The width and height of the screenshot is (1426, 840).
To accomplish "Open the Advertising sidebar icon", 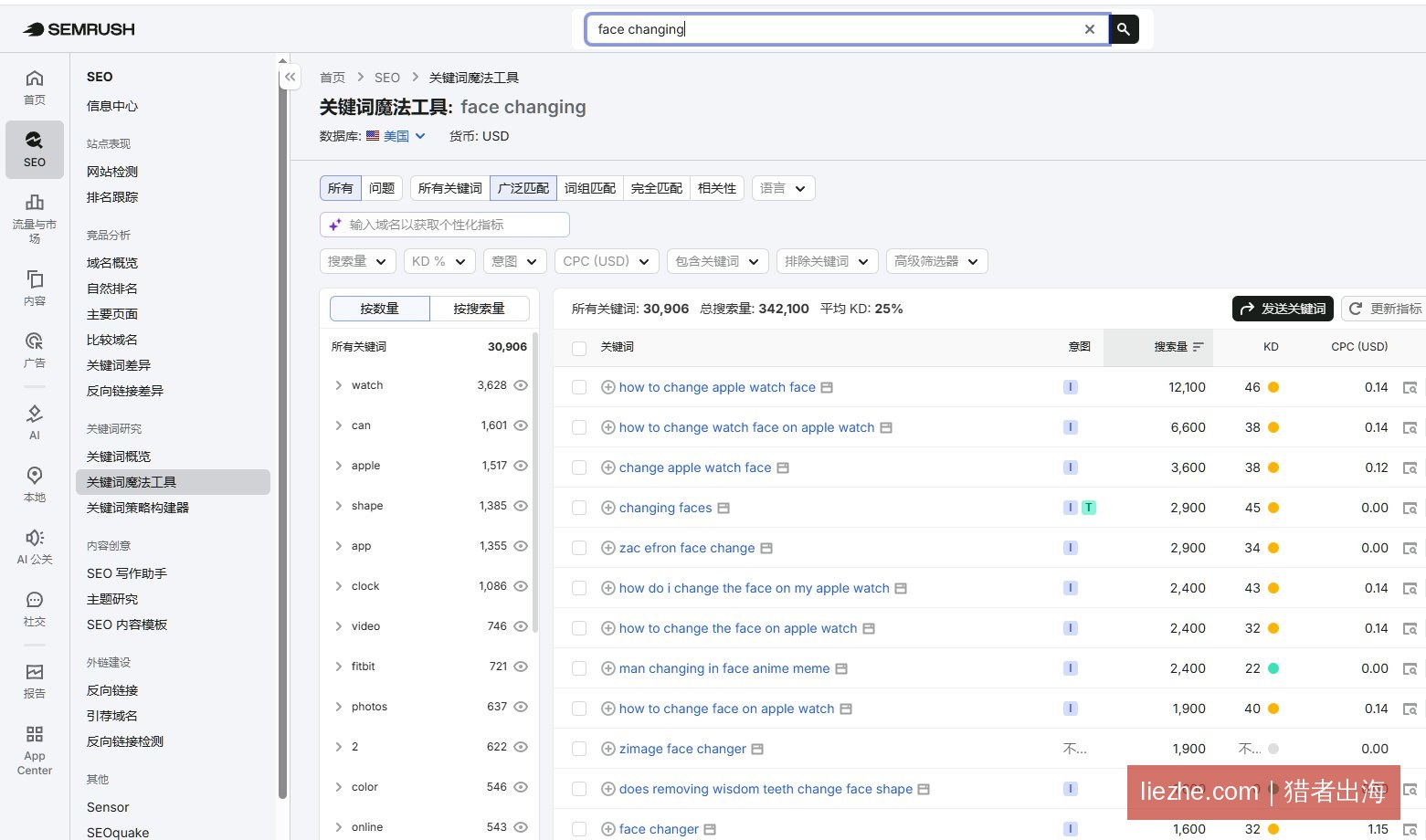I will 35,350.
